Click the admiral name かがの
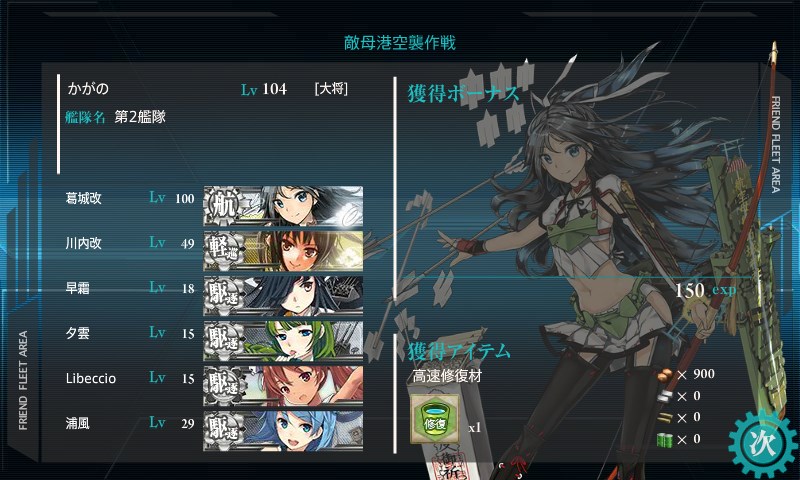 (x=88, y=89)
